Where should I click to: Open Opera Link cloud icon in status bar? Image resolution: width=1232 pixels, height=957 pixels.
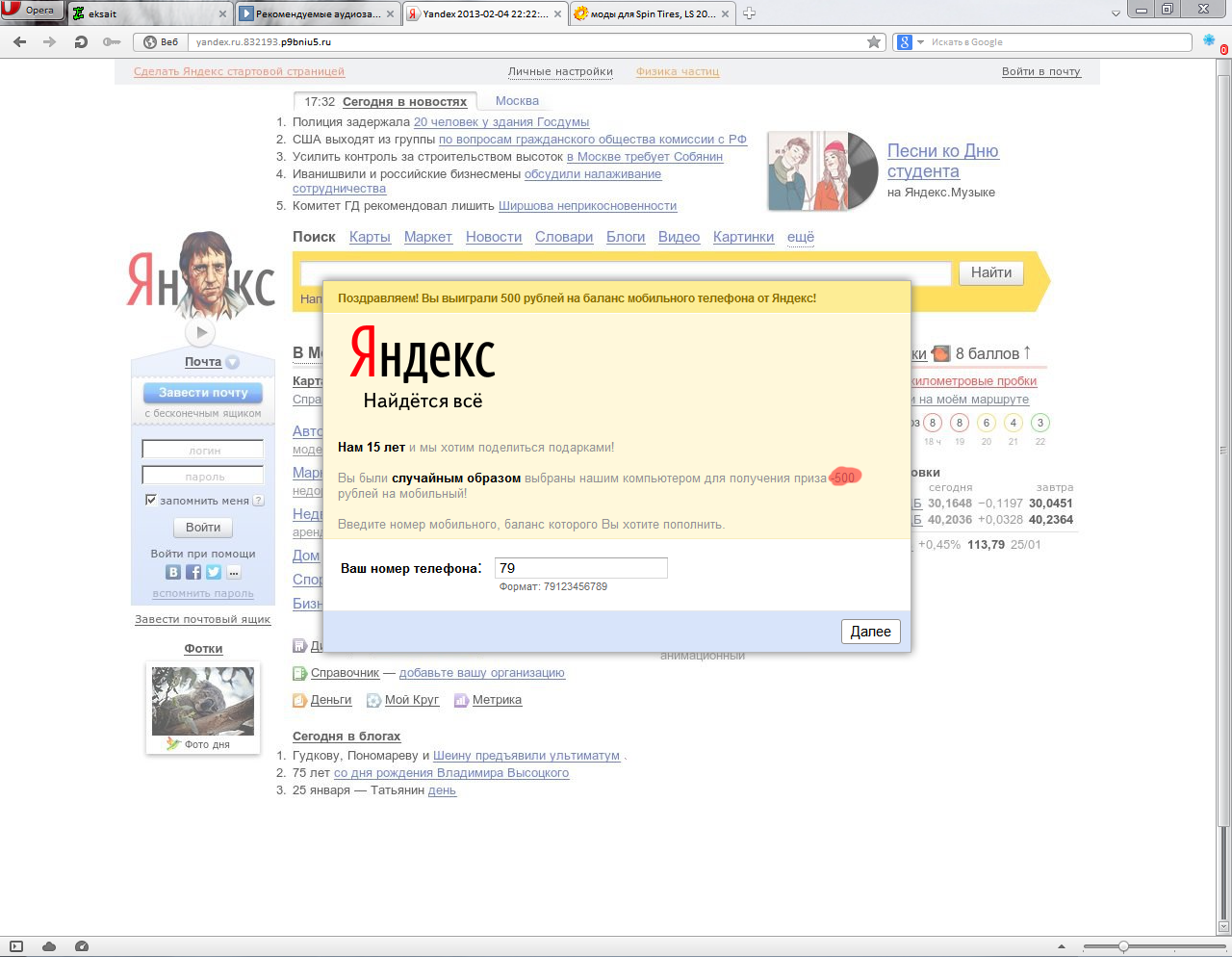pos(49,946)
